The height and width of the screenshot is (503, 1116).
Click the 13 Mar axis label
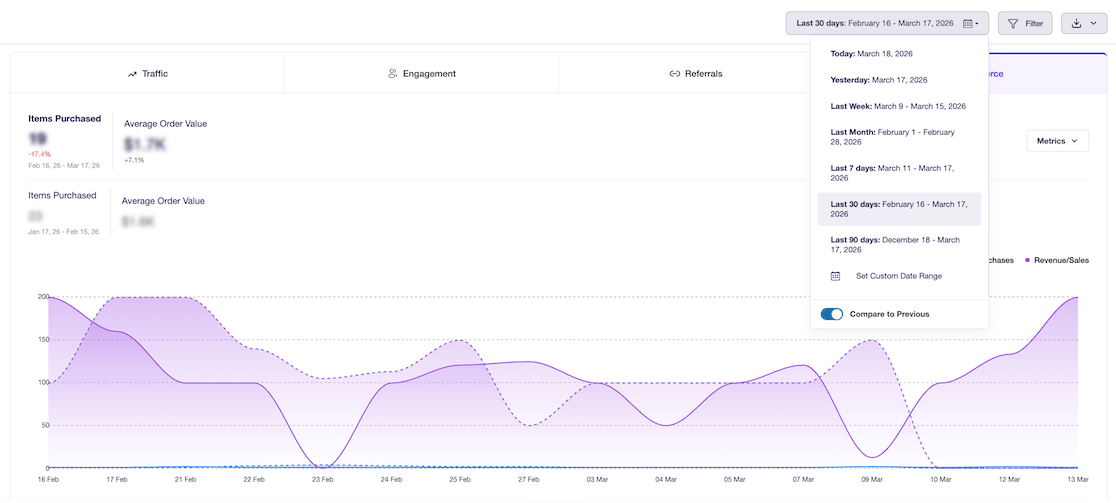pyautogui.click(x=1078, y=480)
